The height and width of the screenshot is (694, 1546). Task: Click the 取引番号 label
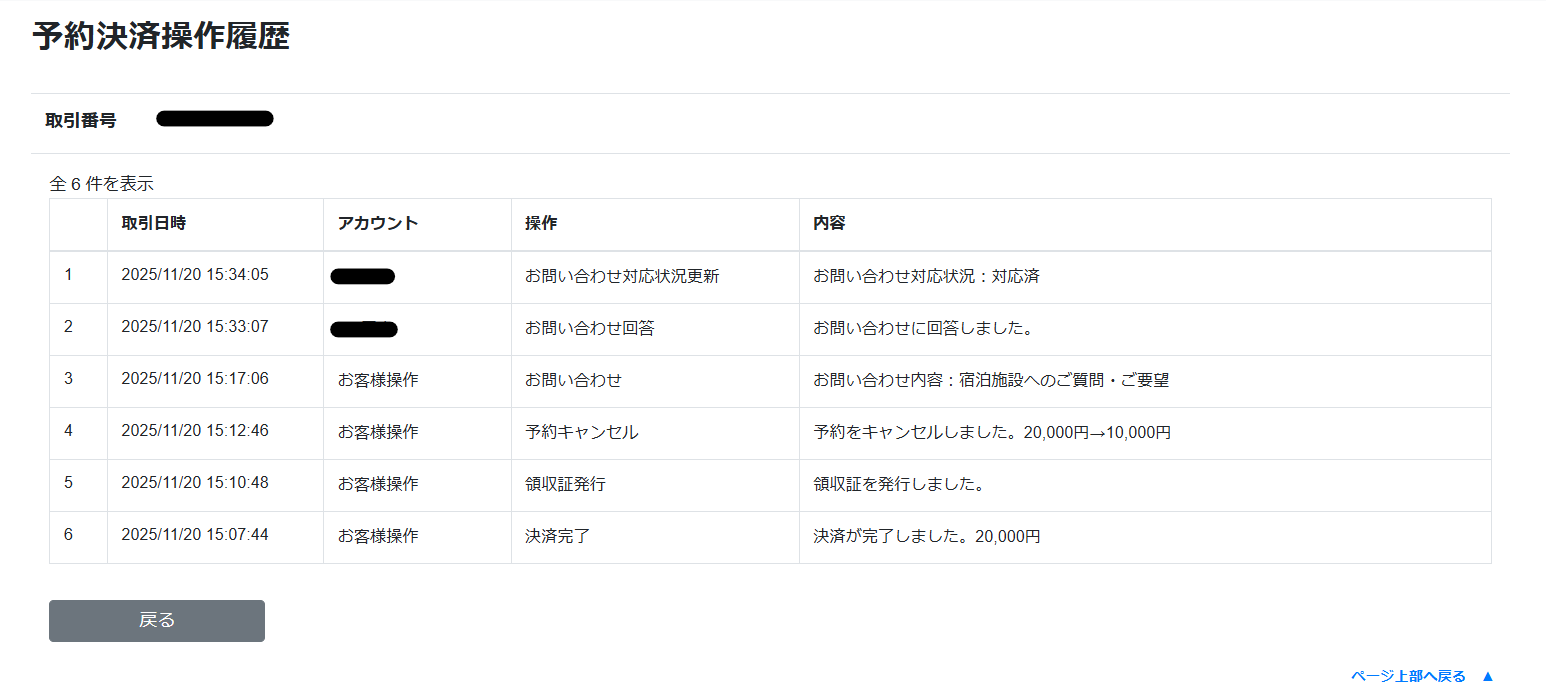pos(80,120)
